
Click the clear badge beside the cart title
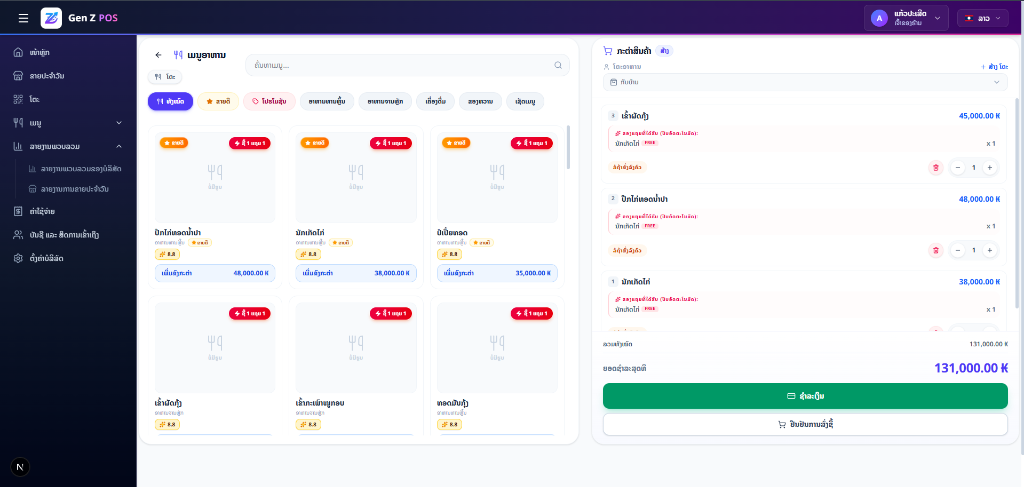(665, 50)
